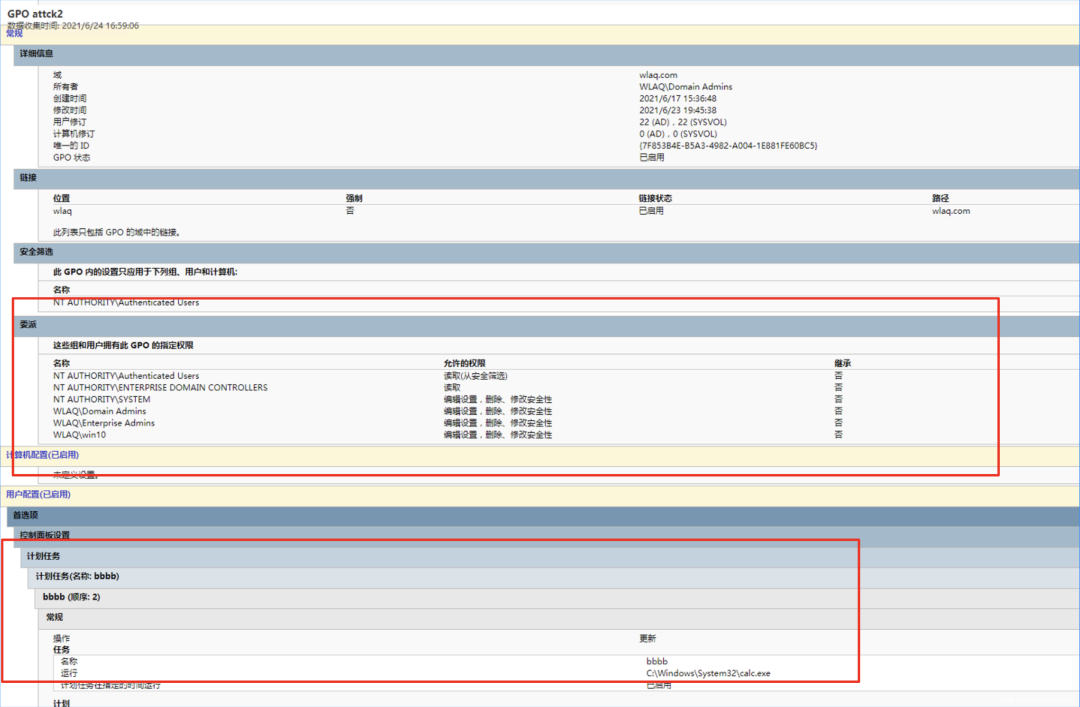Select modified time 2021/6/23 19:45:38
The height and width of the screenshot is (707, 1080).
coord(678,110)
